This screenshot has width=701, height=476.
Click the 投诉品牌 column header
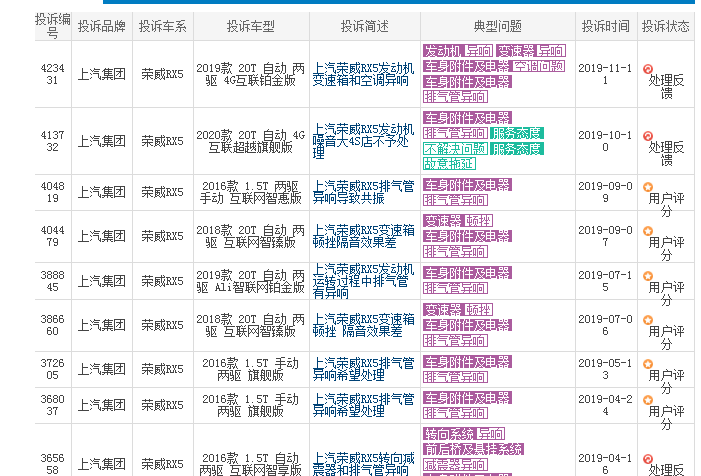(101, 26)
